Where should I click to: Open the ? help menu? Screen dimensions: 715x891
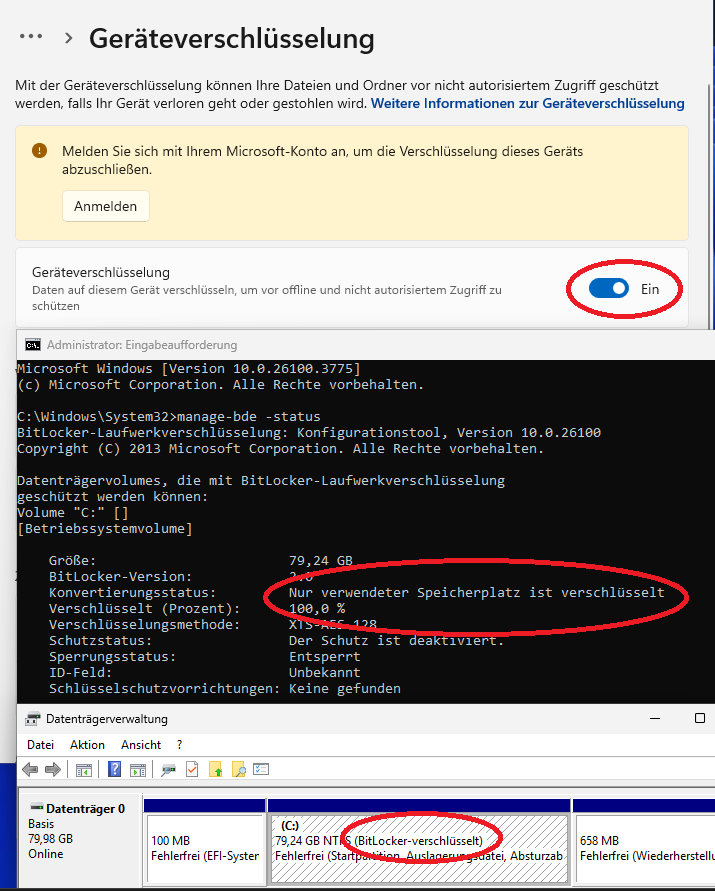180,745
